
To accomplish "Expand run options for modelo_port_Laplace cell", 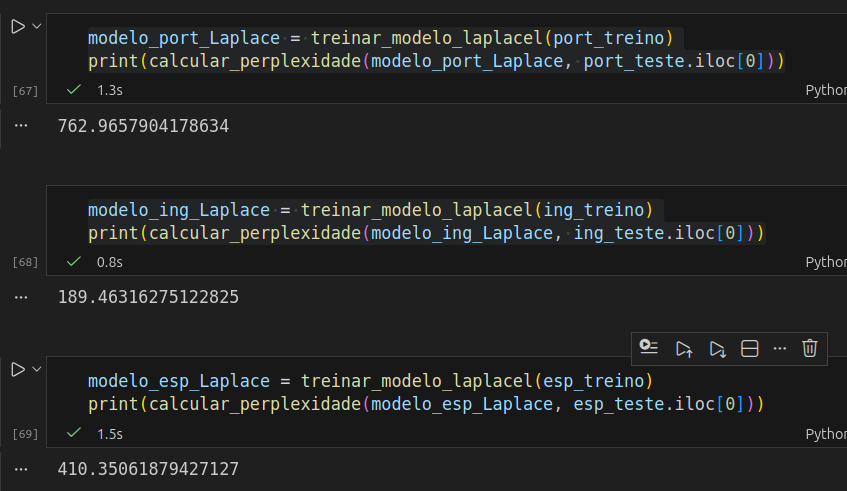I will click(x=37, y=27).
